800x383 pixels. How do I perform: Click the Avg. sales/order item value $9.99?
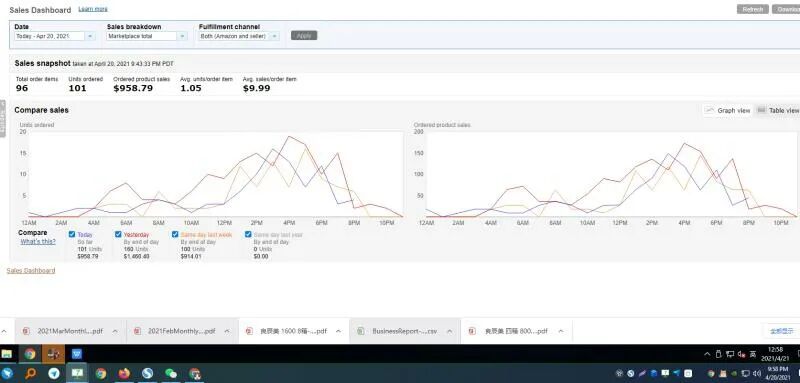pos(257,88)
